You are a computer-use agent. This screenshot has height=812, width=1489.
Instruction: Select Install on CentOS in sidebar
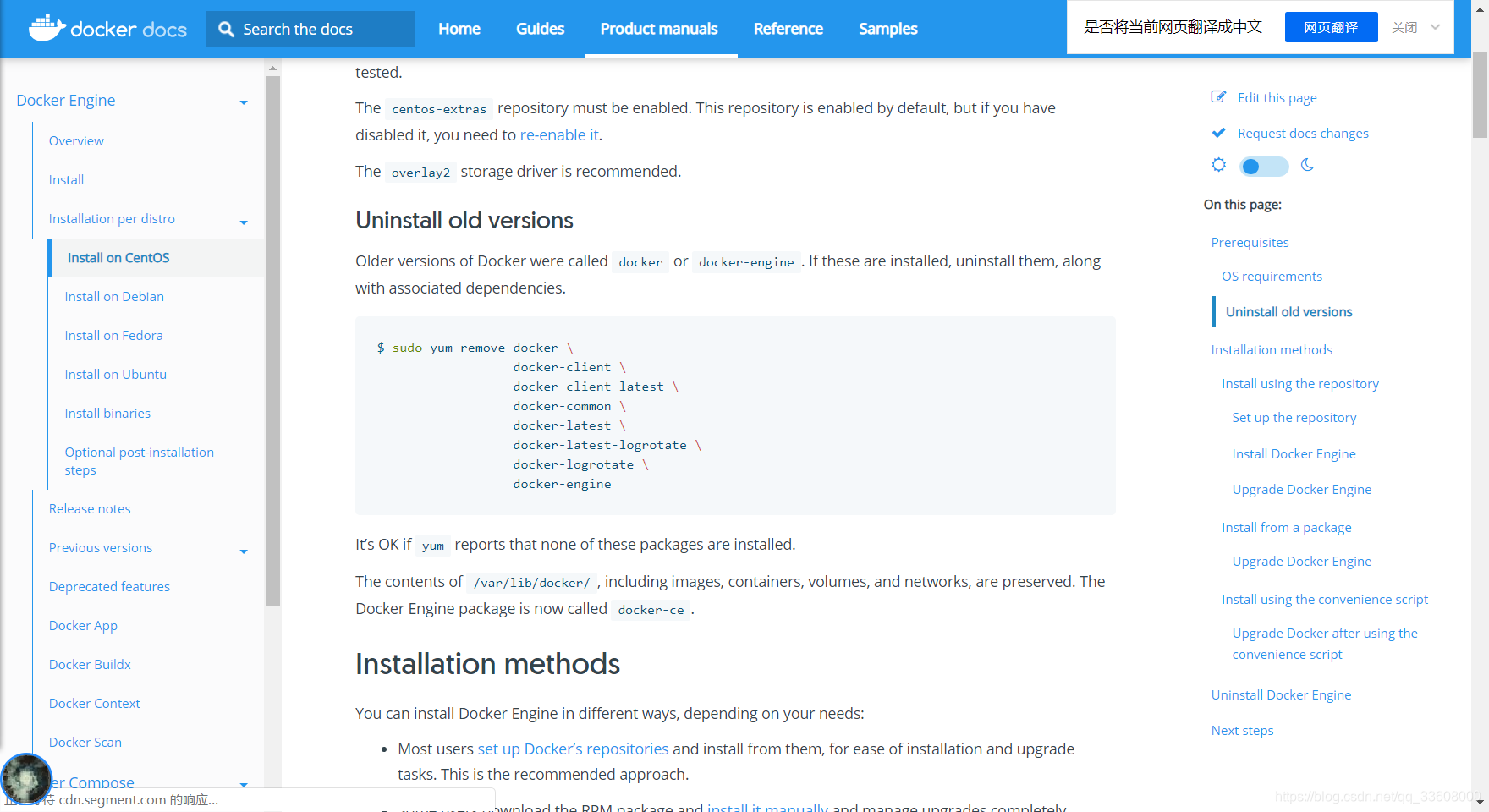(x=118, y=257)
